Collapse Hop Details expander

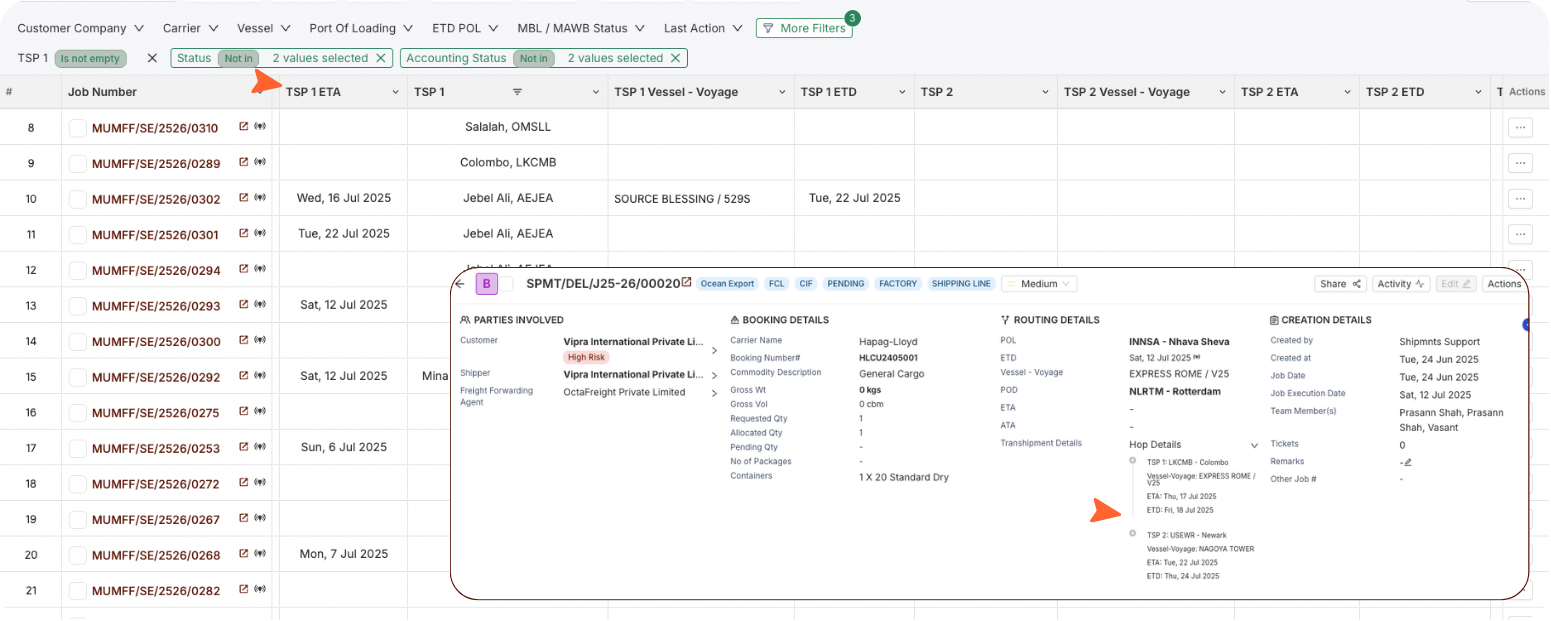(1254, 445)
